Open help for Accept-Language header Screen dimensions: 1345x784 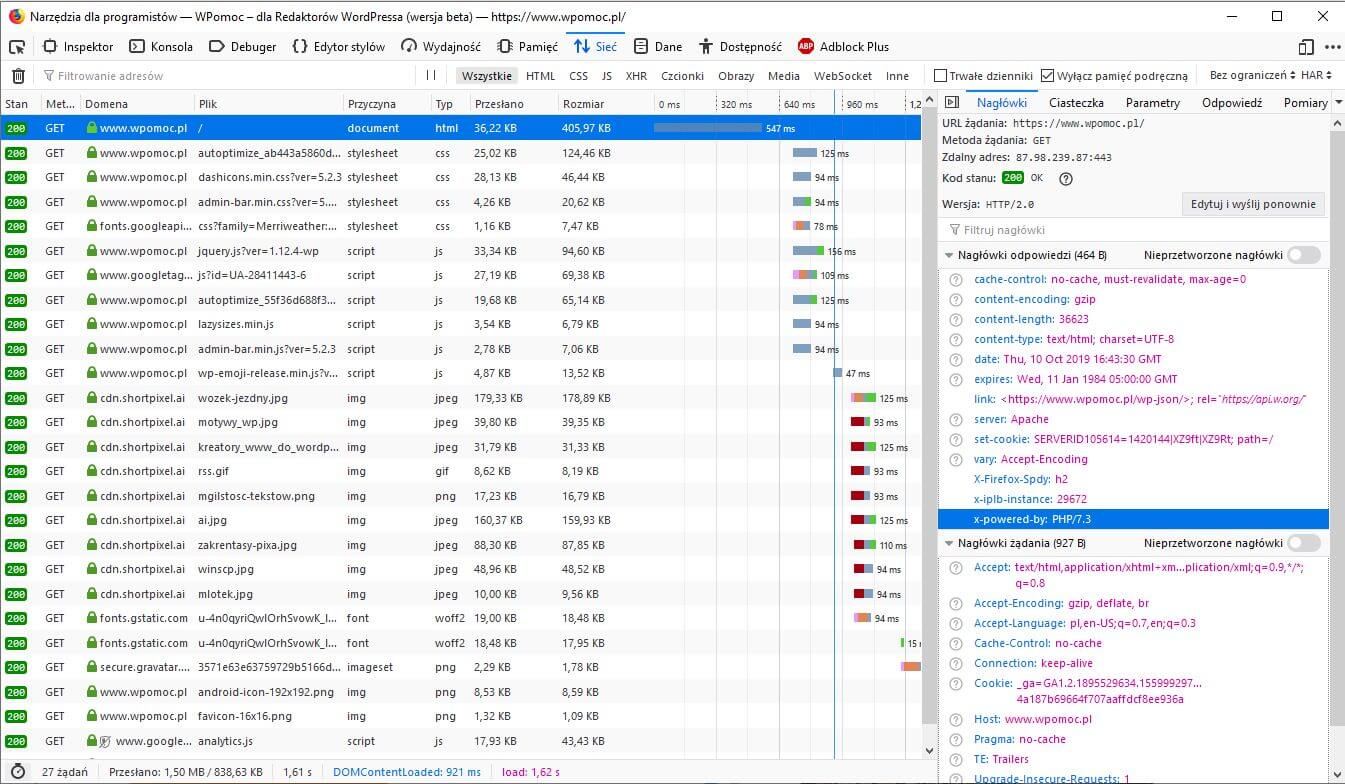click(x=955, y=624)
